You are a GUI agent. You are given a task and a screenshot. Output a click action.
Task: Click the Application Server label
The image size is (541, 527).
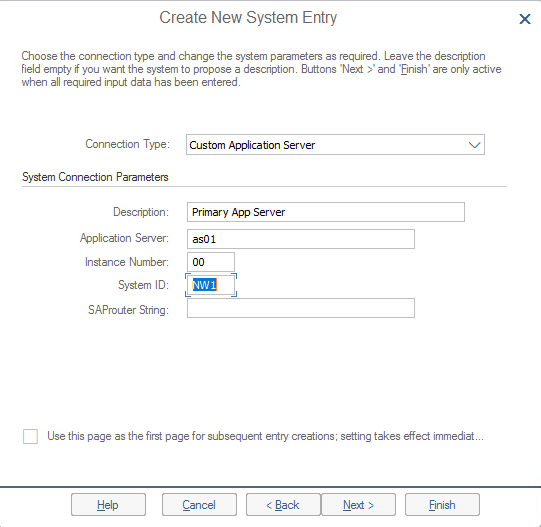pos(124,238)
